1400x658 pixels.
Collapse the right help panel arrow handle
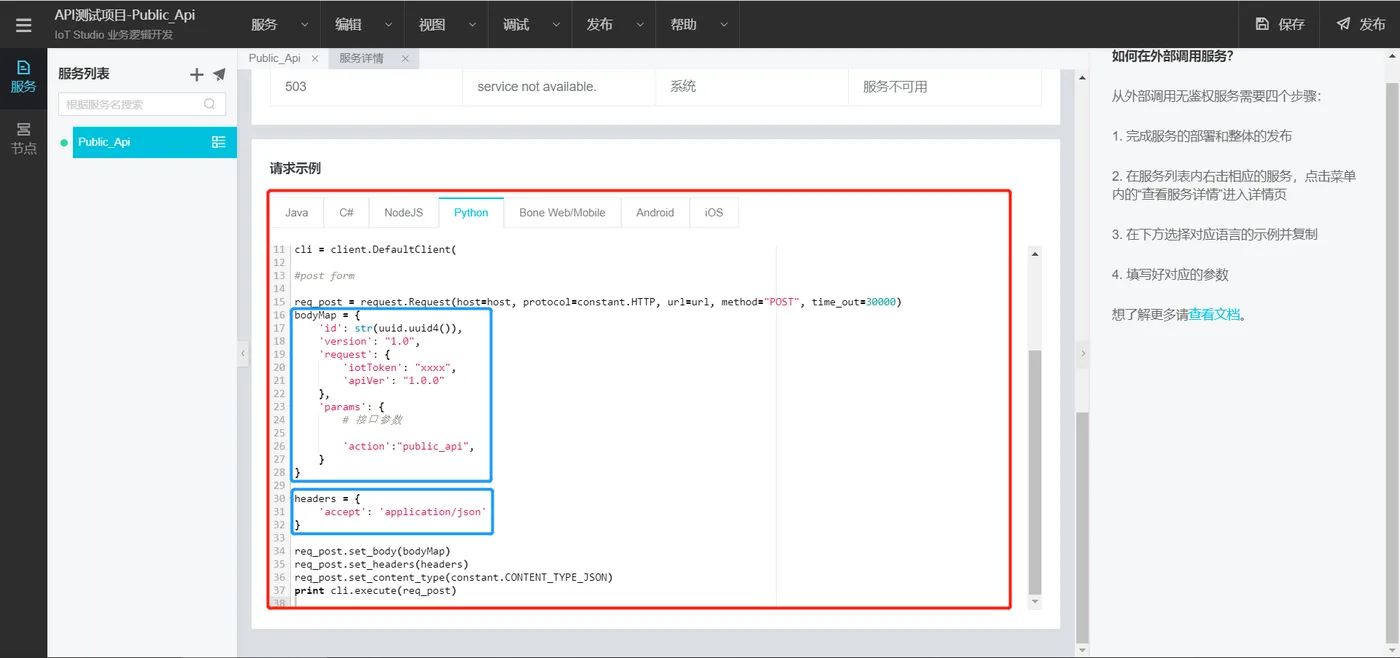[1082, 353]
